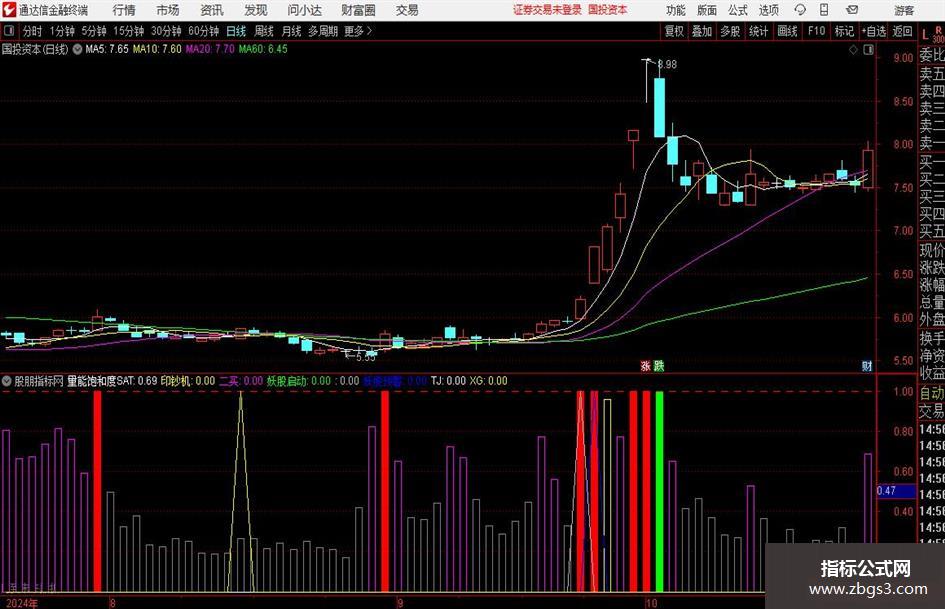Toggle 复权 price adjustment
The height and width of the screenshot is (609, 945).
point(674,31)
